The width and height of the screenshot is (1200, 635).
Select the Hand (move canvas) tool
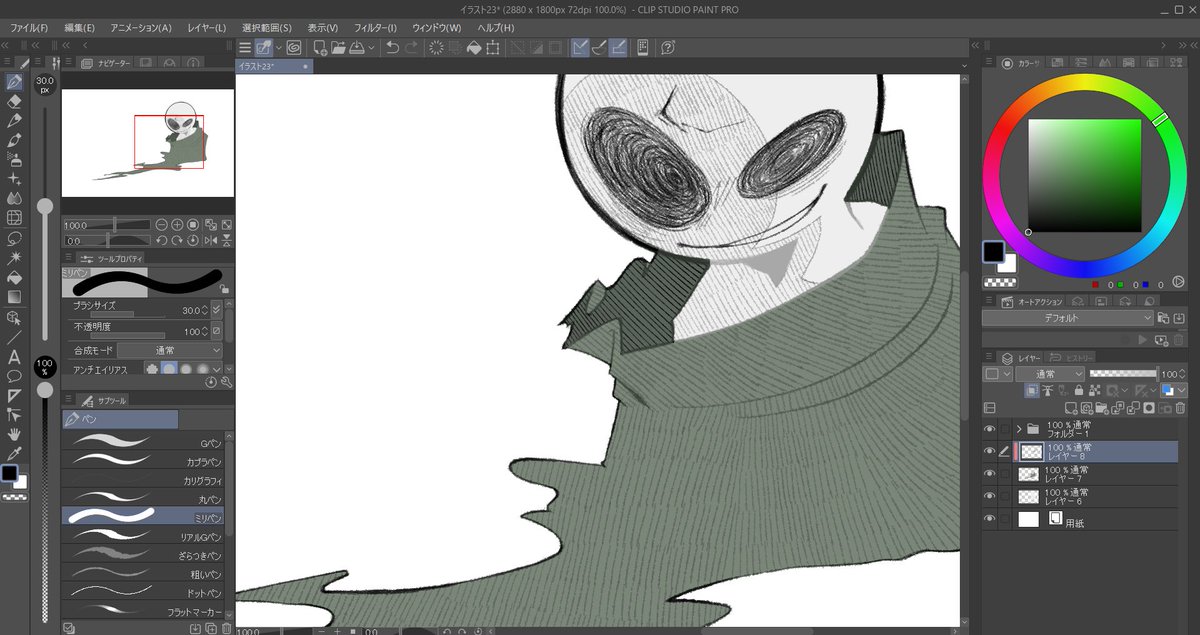pos(15,434)
